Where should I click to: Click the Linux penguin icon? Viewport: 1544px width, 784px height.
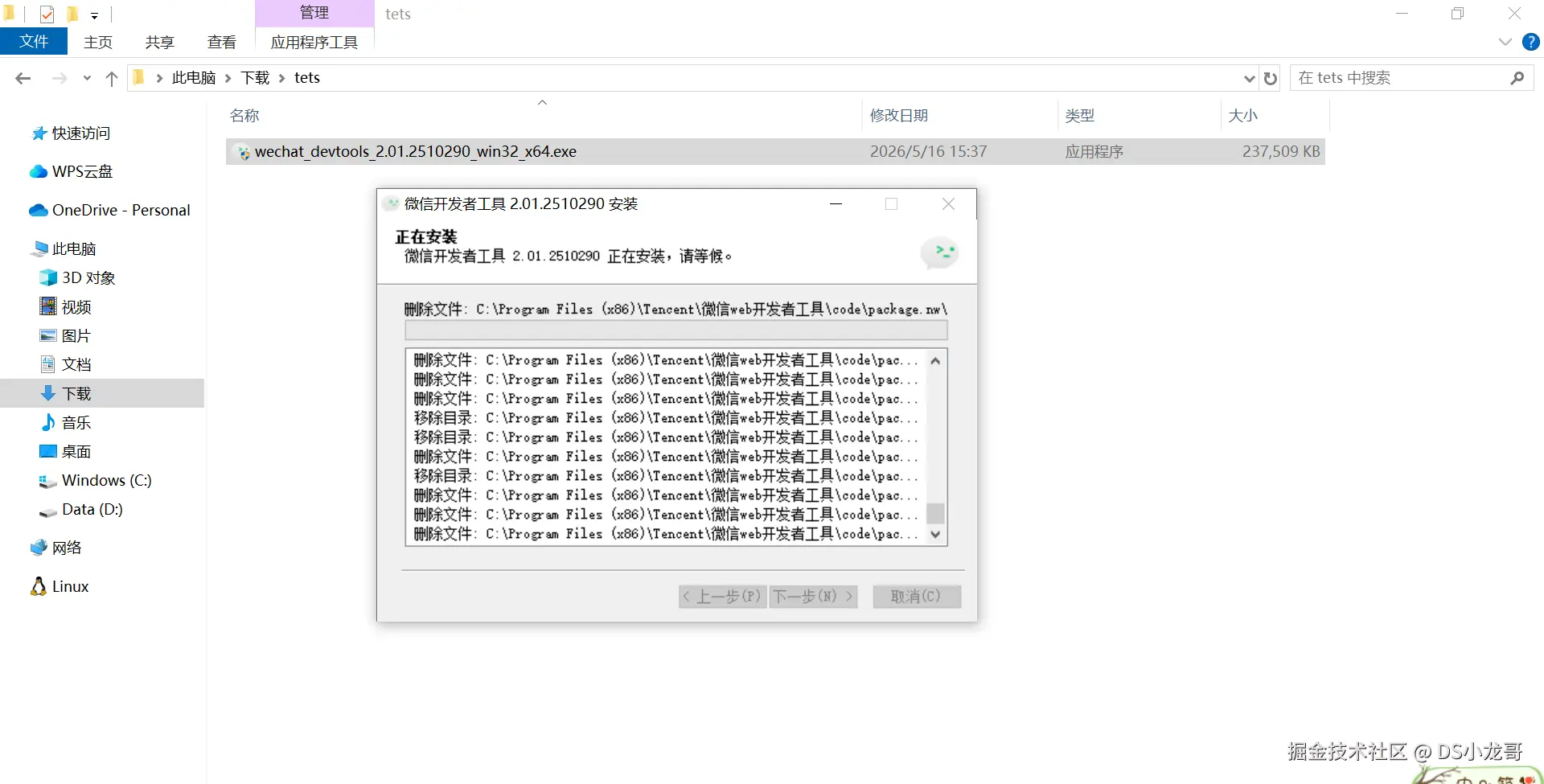tap(39, 586)
